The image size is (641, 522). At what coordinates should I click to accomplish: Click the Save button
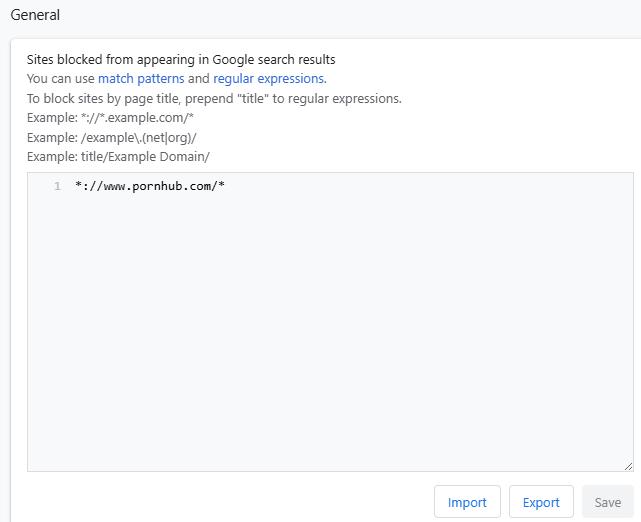[x=607, y=502]
